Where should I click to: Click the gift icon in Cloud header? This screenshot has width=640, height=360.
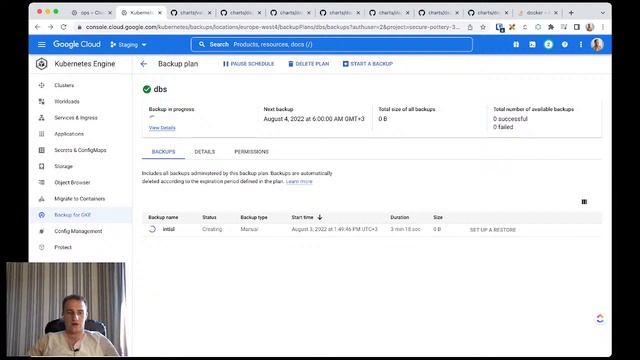pos(516,44)
